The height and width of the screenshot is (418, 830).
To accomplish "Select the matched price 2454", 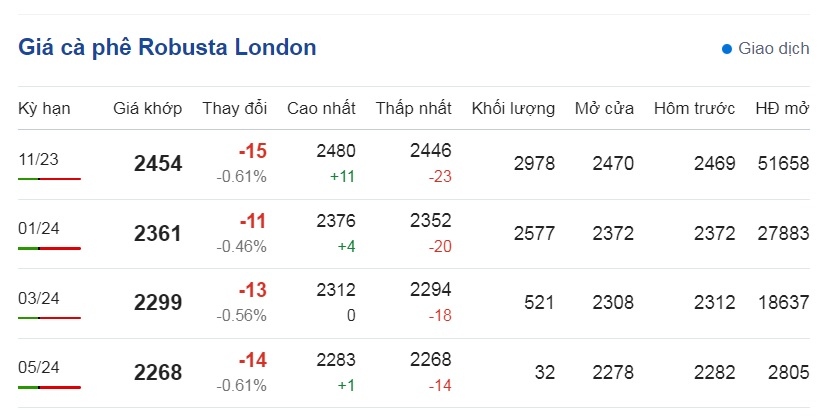I will click(158, 163).
